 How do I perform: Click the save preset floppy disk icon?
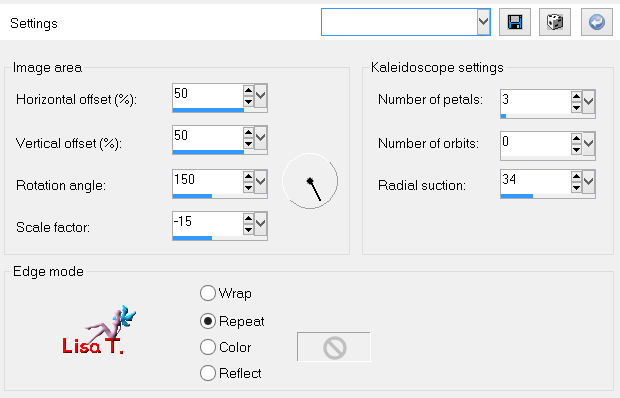coord(515,22)
